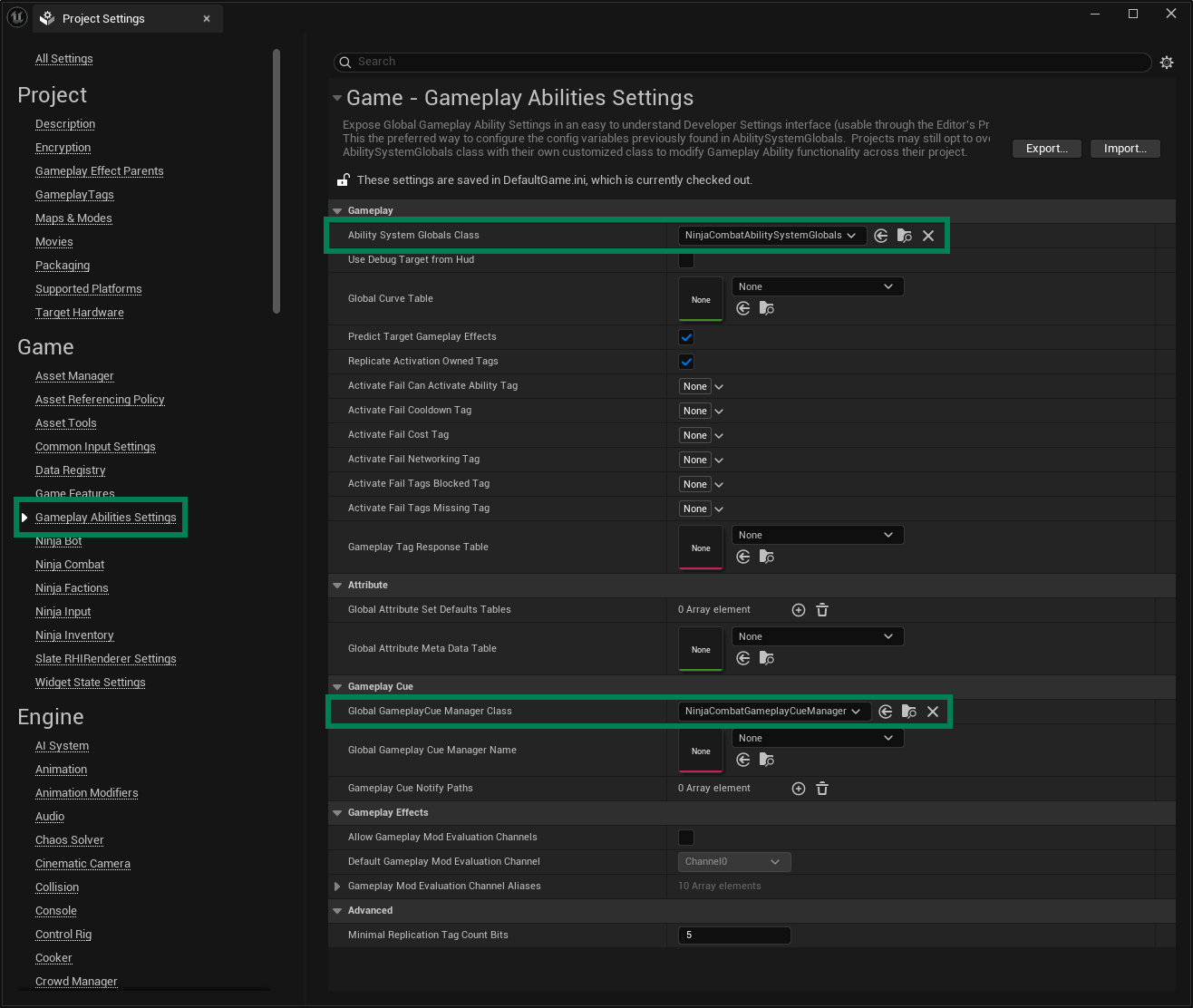
Task: Click the settings Search field
Action: coord(743,62)
